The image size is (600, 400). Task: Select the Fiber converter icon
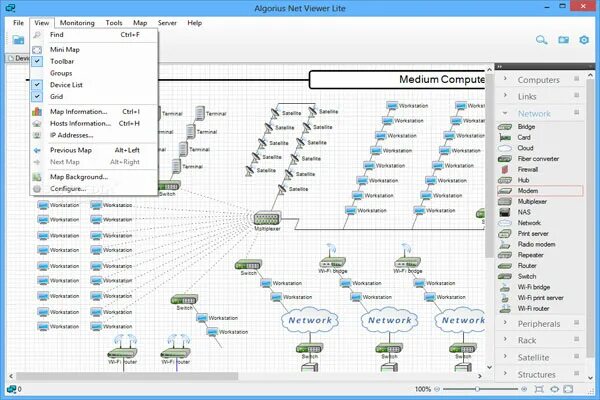pos(505,159)
